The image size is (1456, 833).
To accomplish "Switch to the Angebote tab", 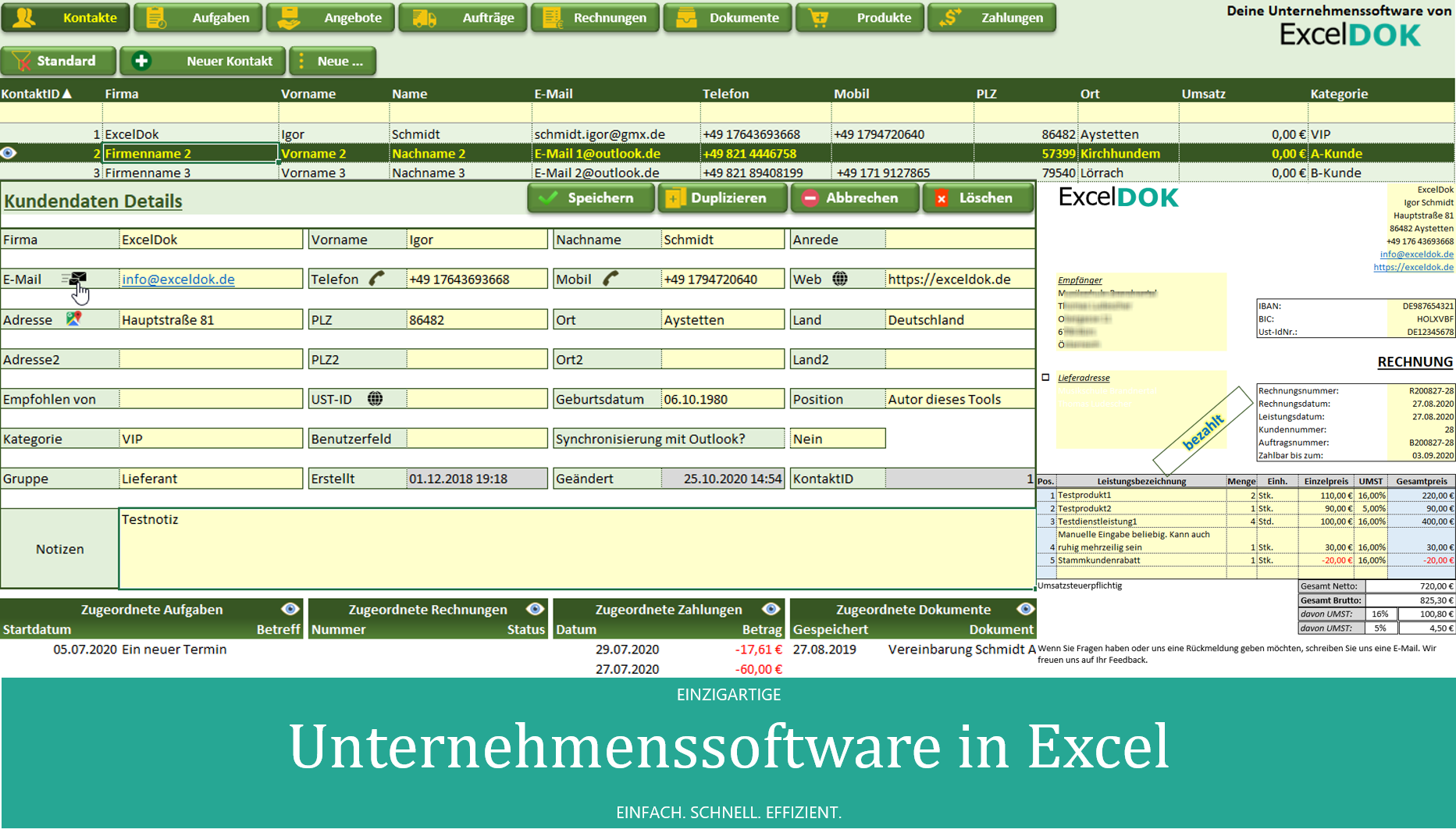I will click(329, 18).
